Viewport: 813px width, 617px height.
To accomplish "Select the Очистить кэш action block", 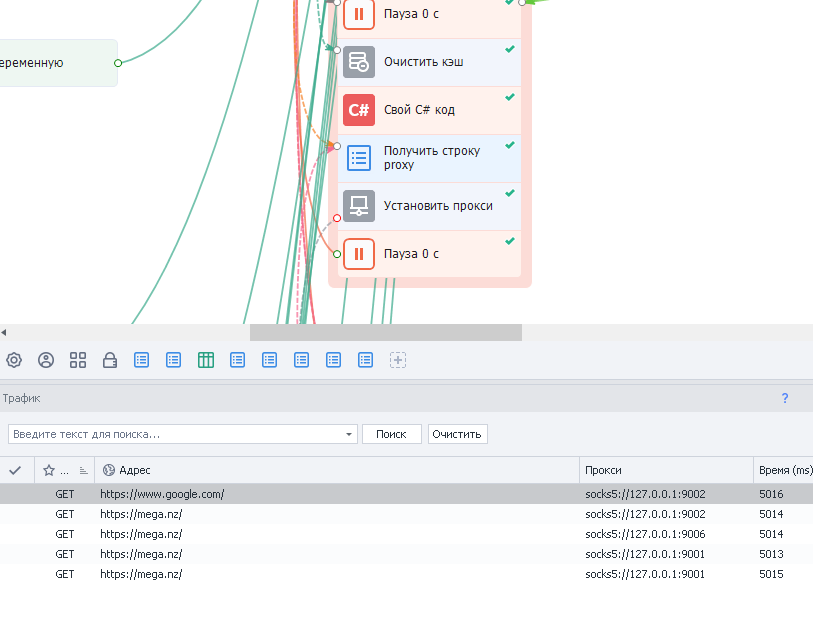I will [429, 62].
